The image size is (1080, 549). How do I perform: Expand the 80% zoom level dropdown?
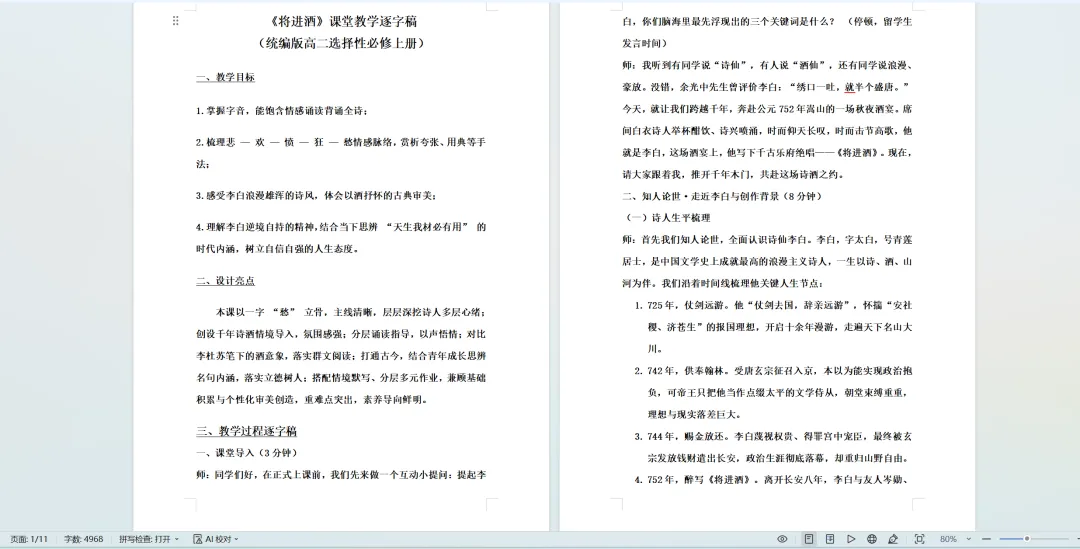click(x=968, y=539)
